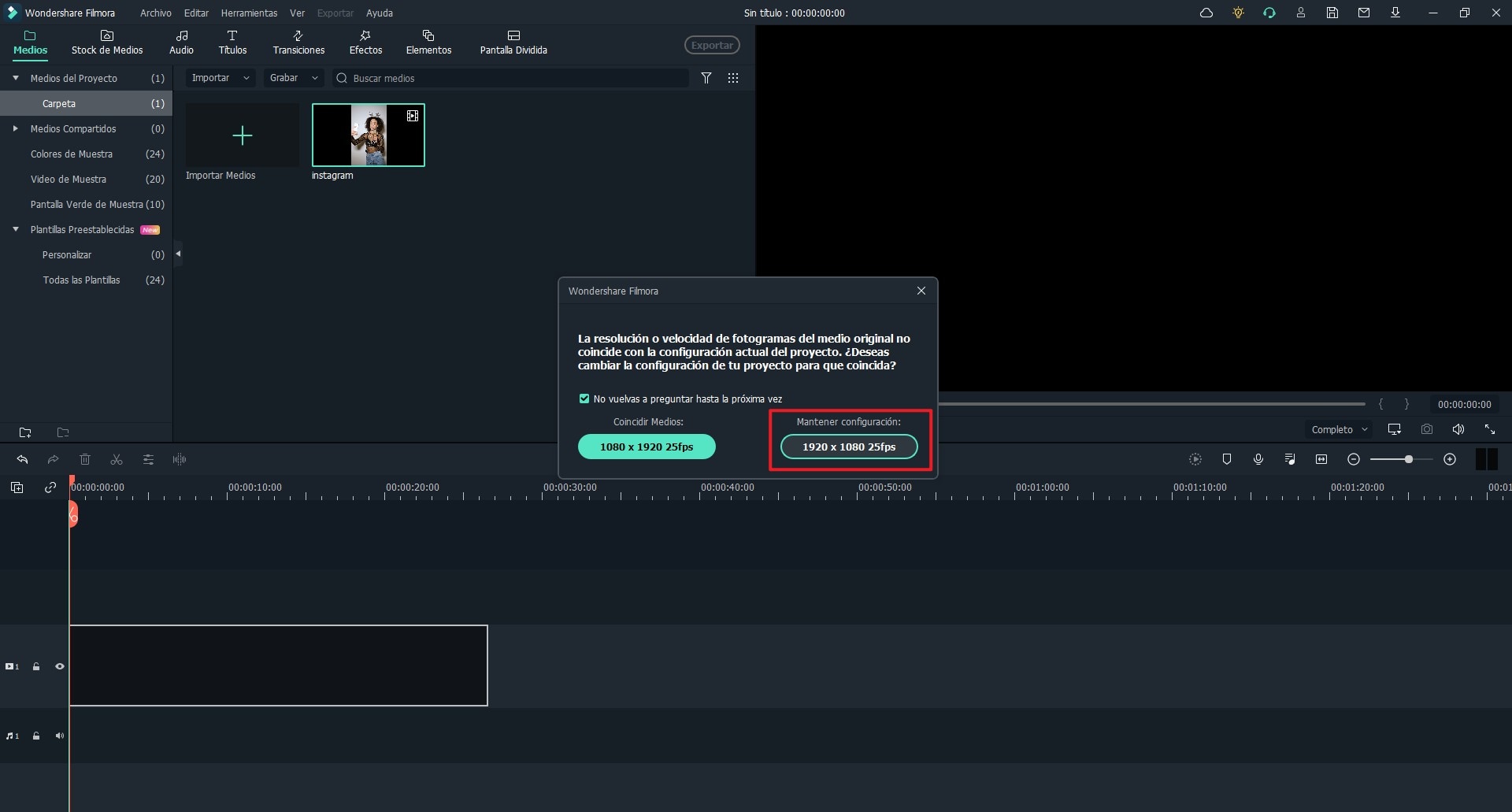Uncheck 'No vuelvas a preguntar hasta la próxima vez'
The width and height of the screenshot is (1512, 812).
pos(584,399)
